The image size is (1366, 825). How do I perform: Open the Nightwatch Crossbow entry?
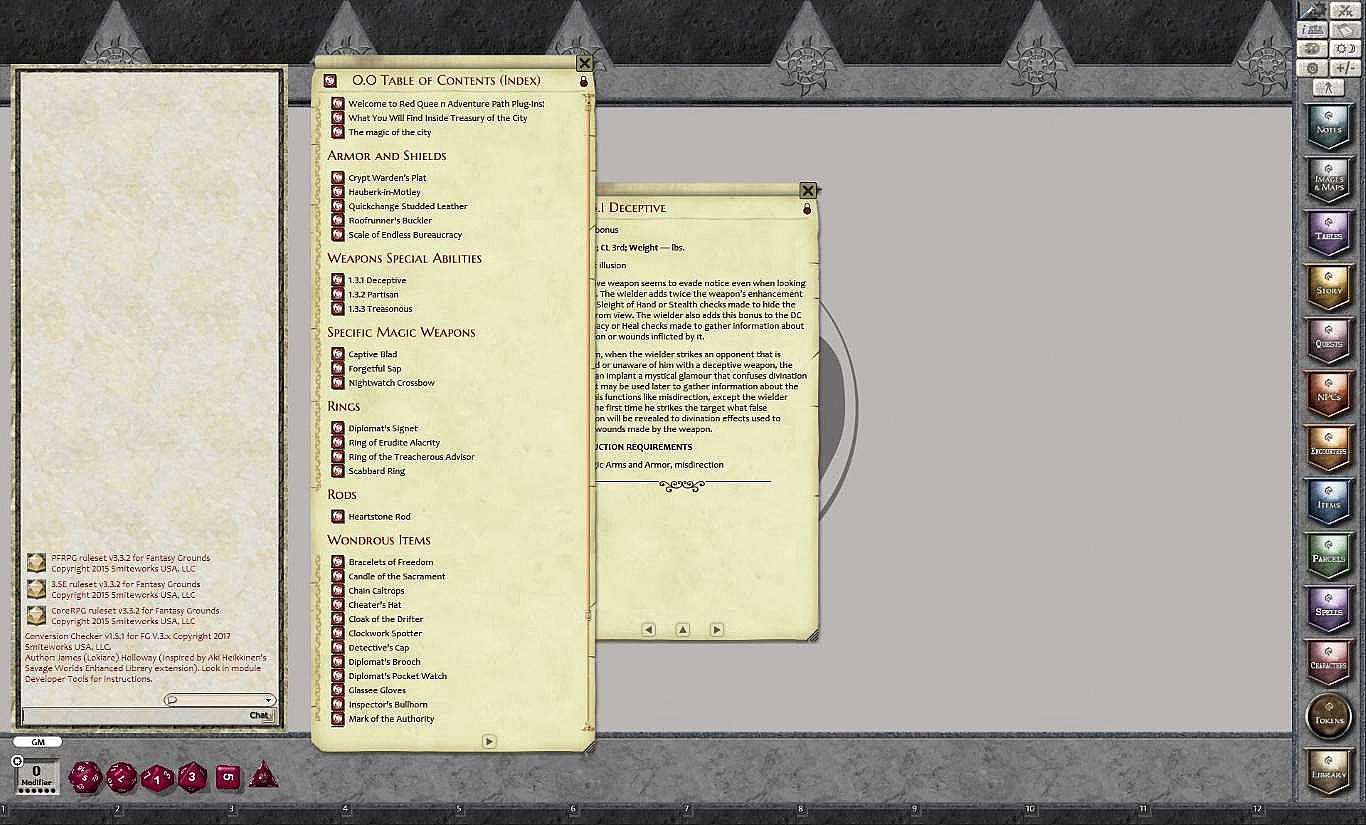click(391, 383)
